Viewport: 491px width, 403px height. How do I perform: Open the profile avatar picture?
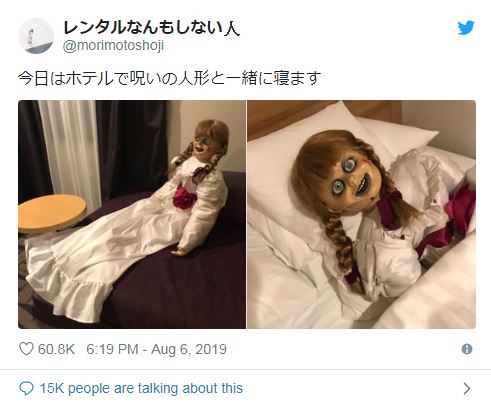click(x=36, y=36)
